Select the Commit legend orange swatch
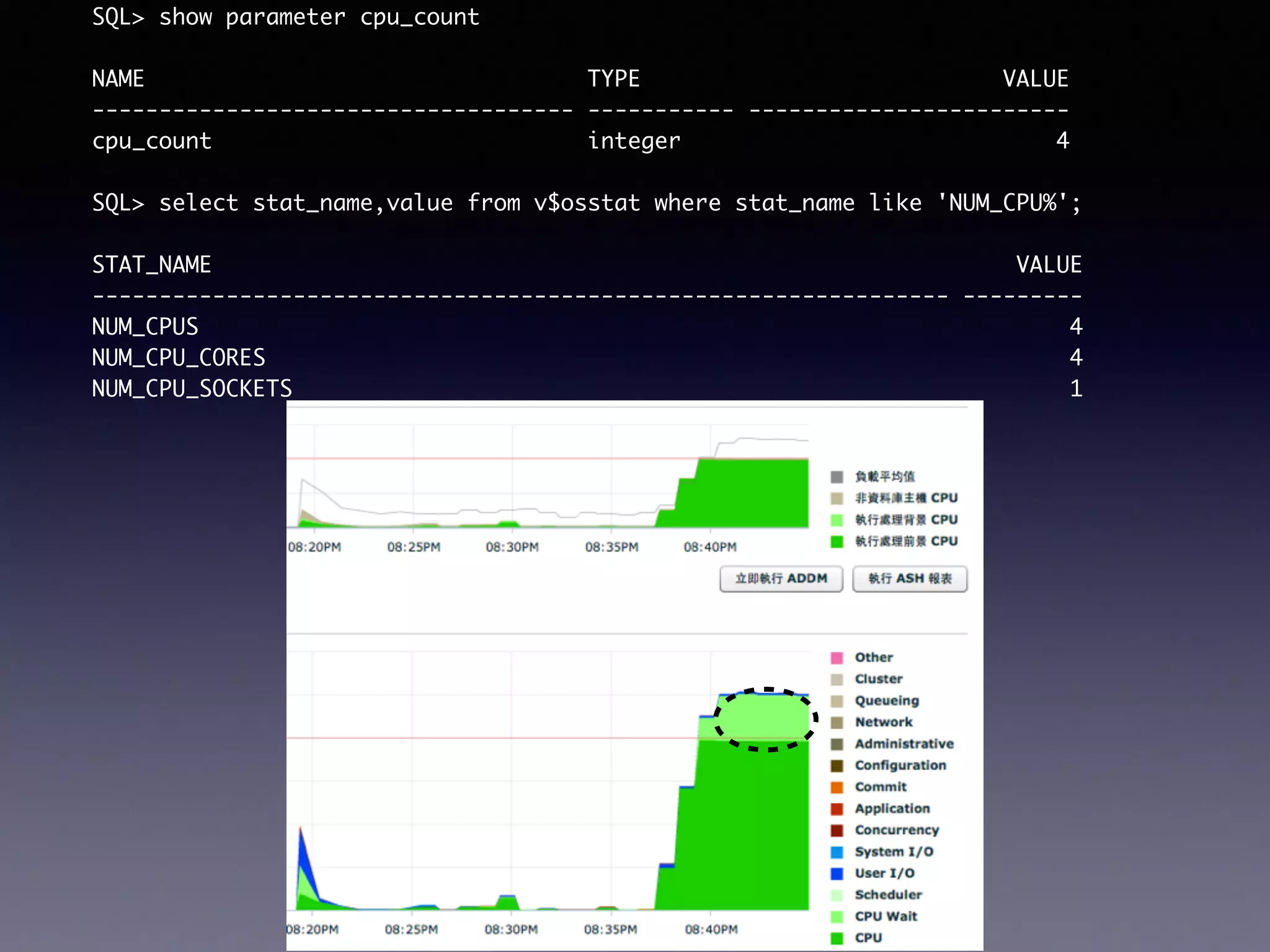 point(837,787)
